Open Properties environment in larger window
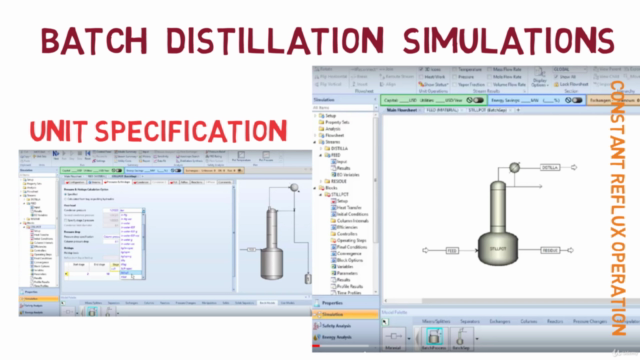640x360 pixels. tap(346, 303)
